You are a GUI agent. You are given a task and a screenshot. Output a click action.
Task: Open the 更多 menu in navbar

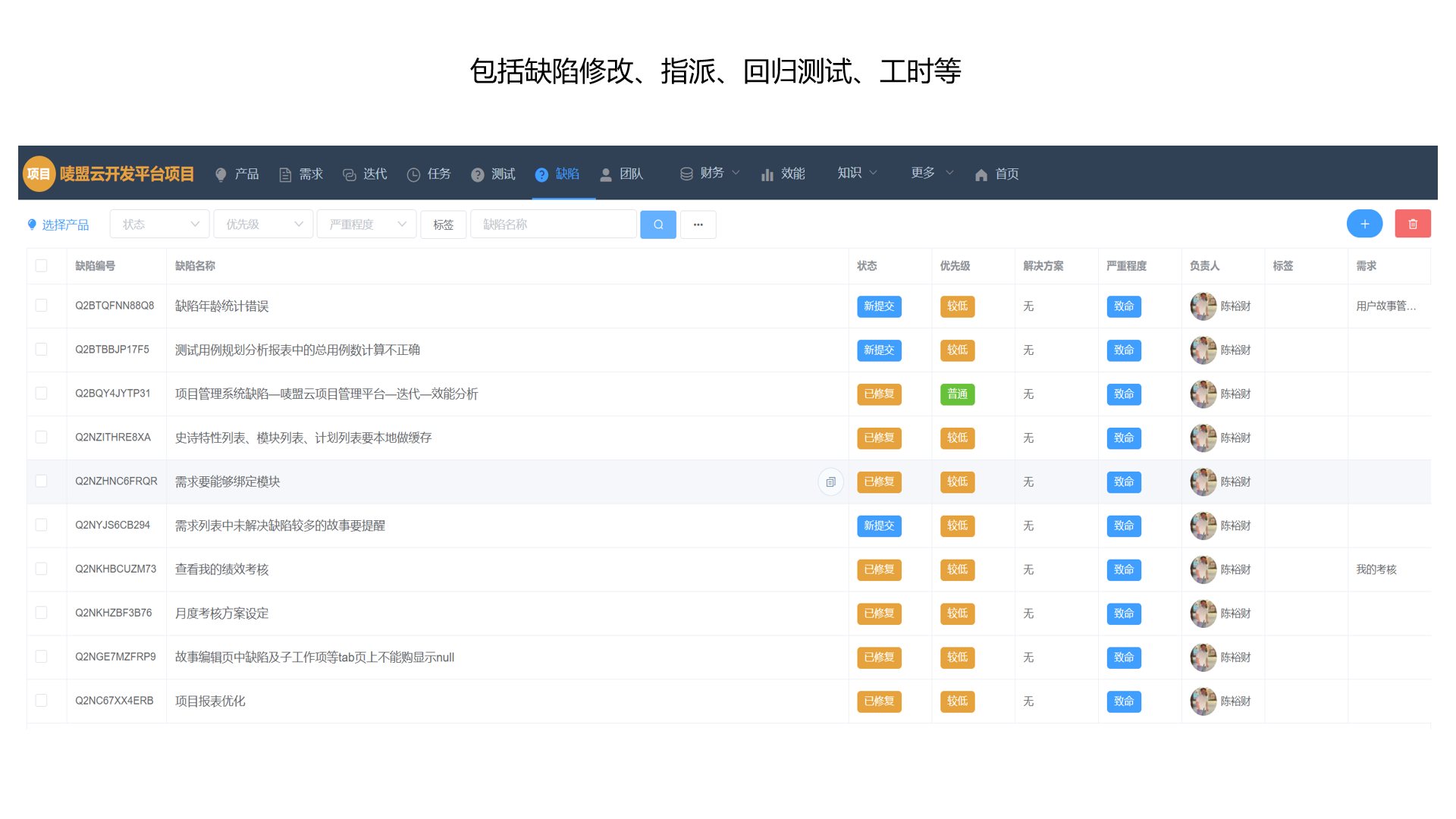coord(930,173)
